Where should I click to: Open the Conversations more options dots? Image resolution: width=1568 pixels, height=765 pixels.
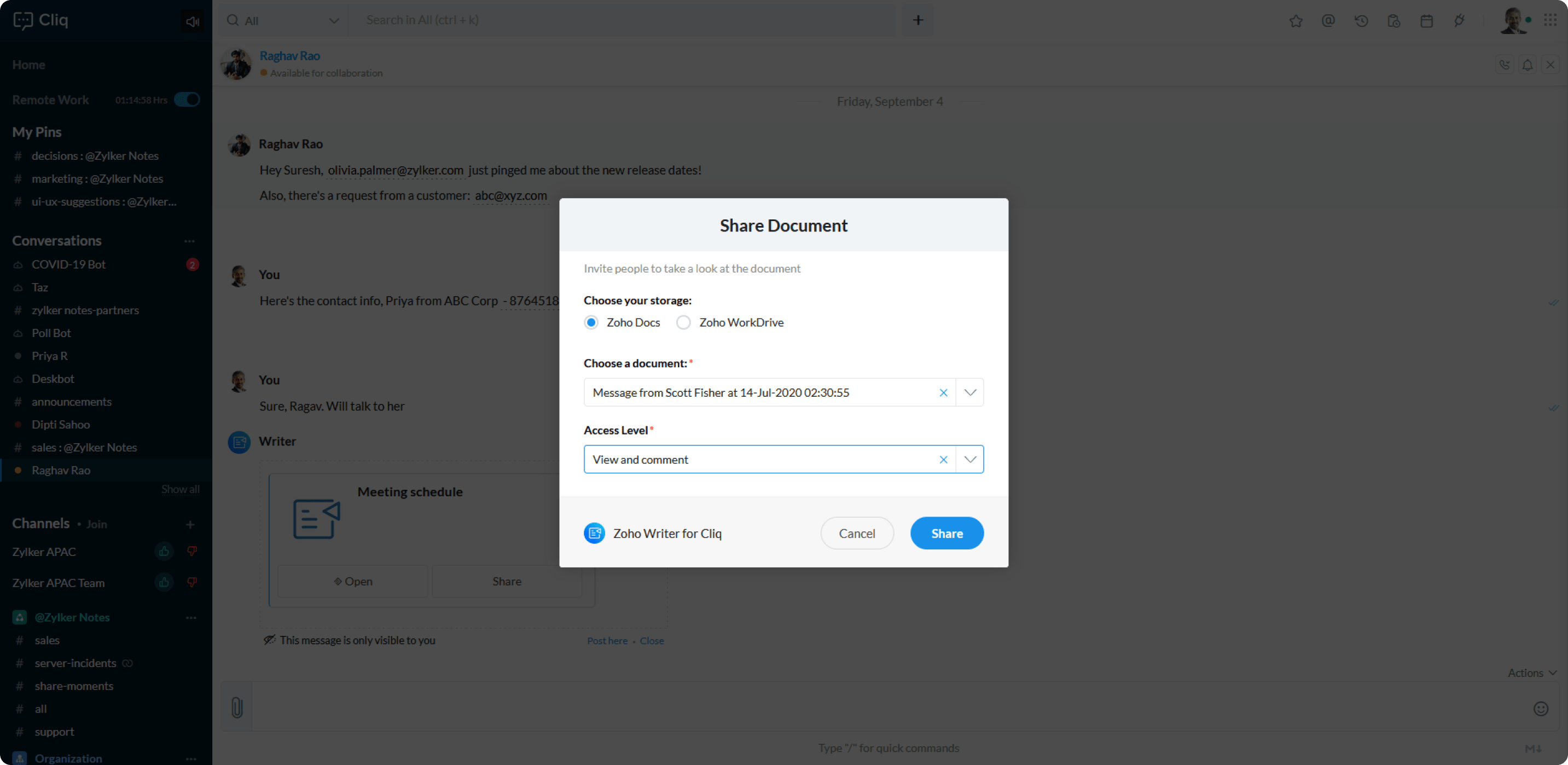189,241
